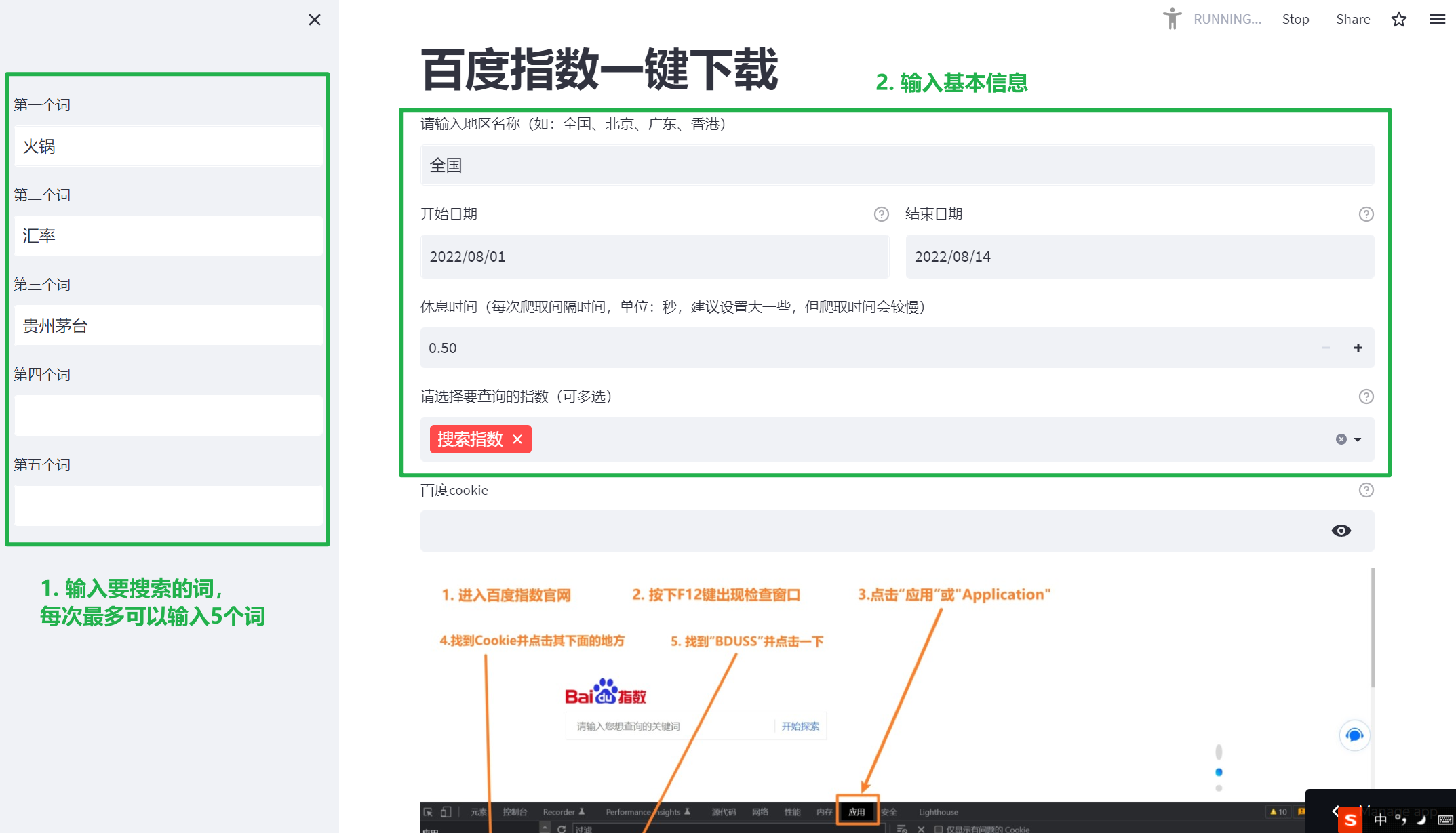The height and width of the screenshot is (833, 1456).
Task: Click the empty 第五个词 input
Action: click(168, 505)
